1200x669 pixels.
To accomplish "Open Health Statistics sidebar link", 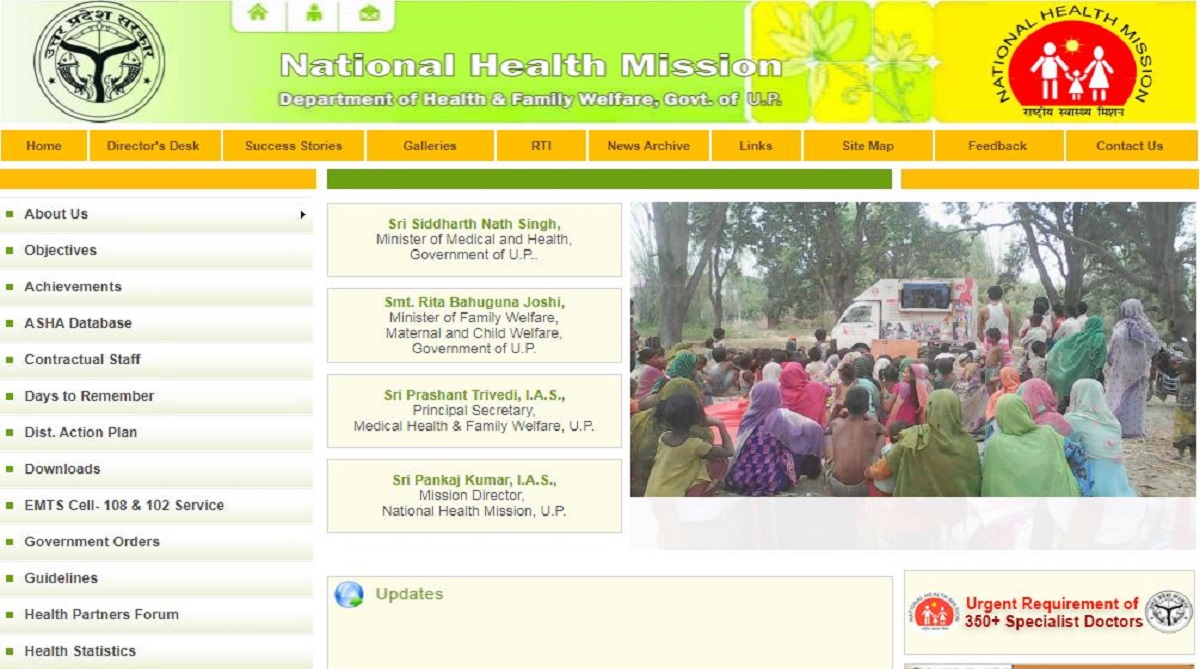I will click(156, 651).
